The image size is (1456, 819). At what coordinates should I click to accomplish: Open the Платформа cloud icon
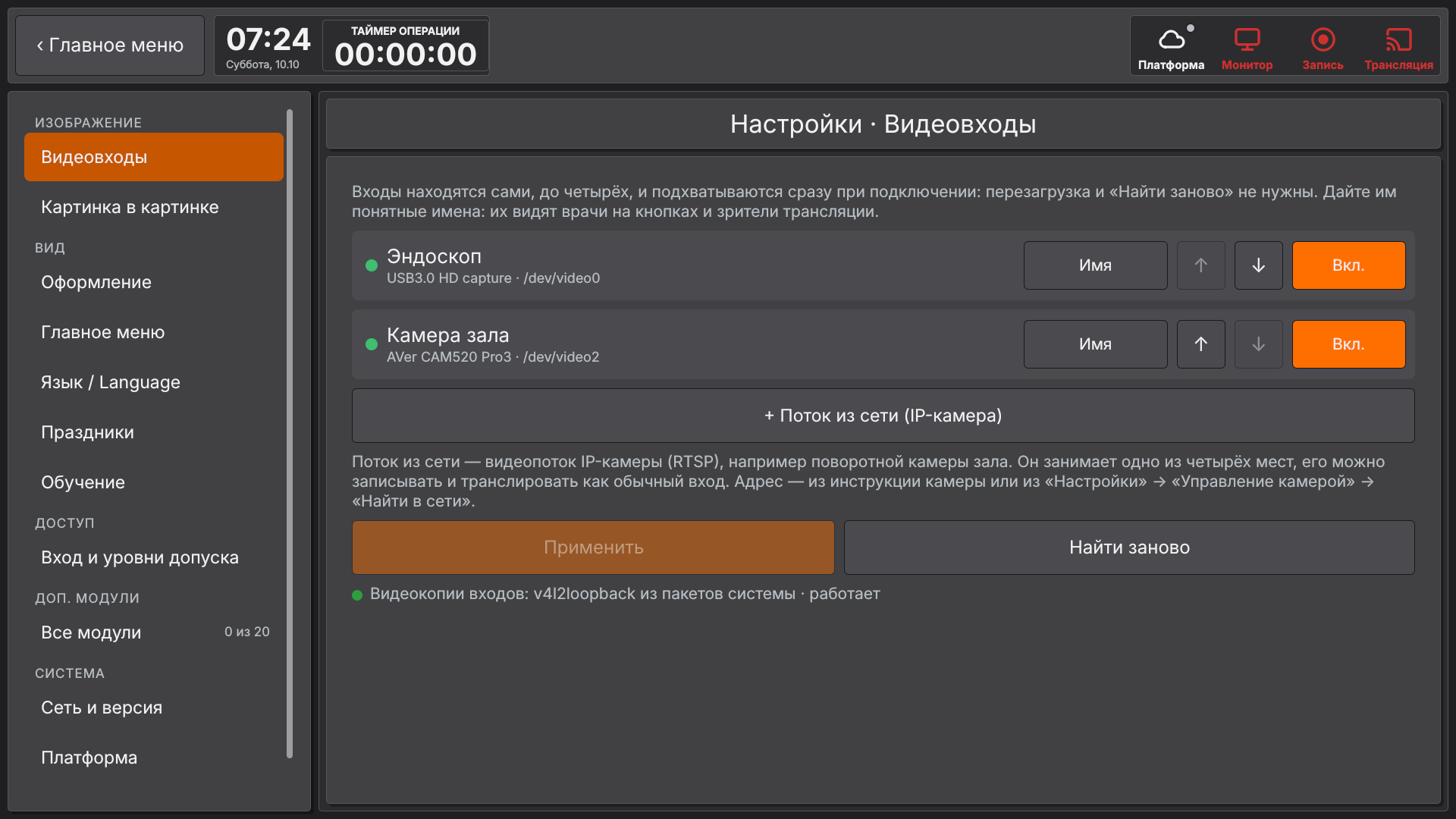coord(1171,46)
